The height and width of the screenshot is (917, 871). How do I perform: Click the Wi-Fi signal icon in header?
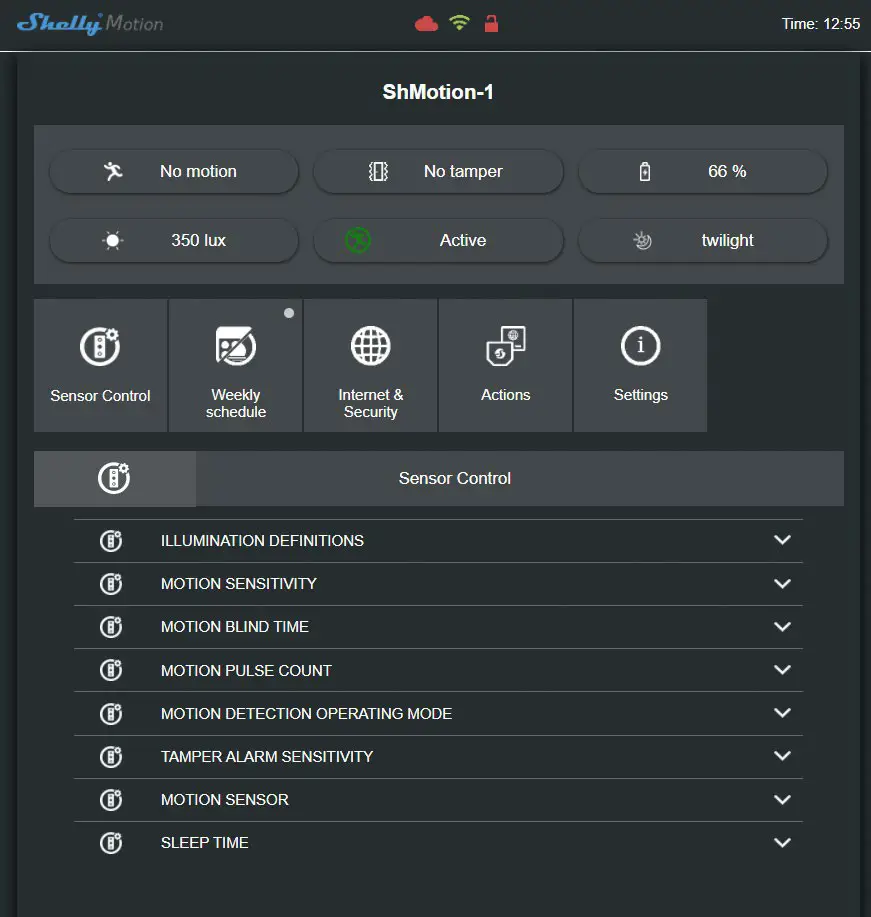click(x=458, y=22)
